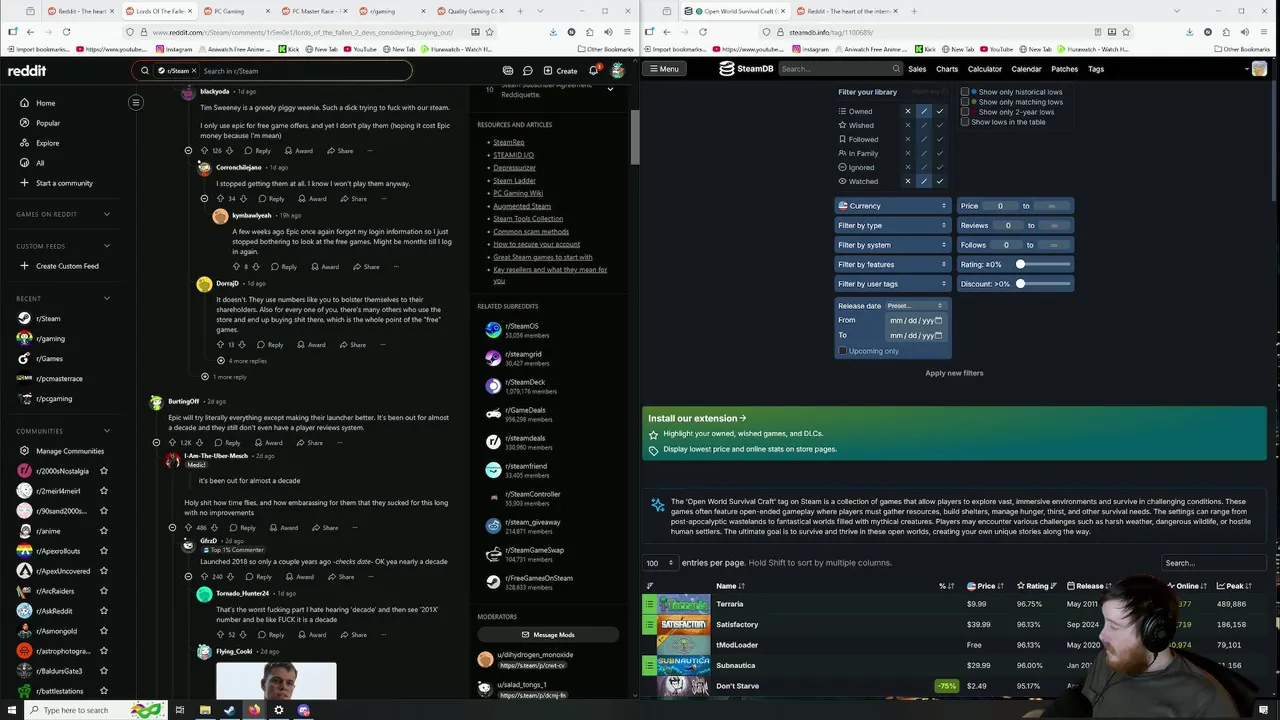1280x720 pixels.
Task: Include only Owned games with checkmark
Action: (x=940, y=111)
